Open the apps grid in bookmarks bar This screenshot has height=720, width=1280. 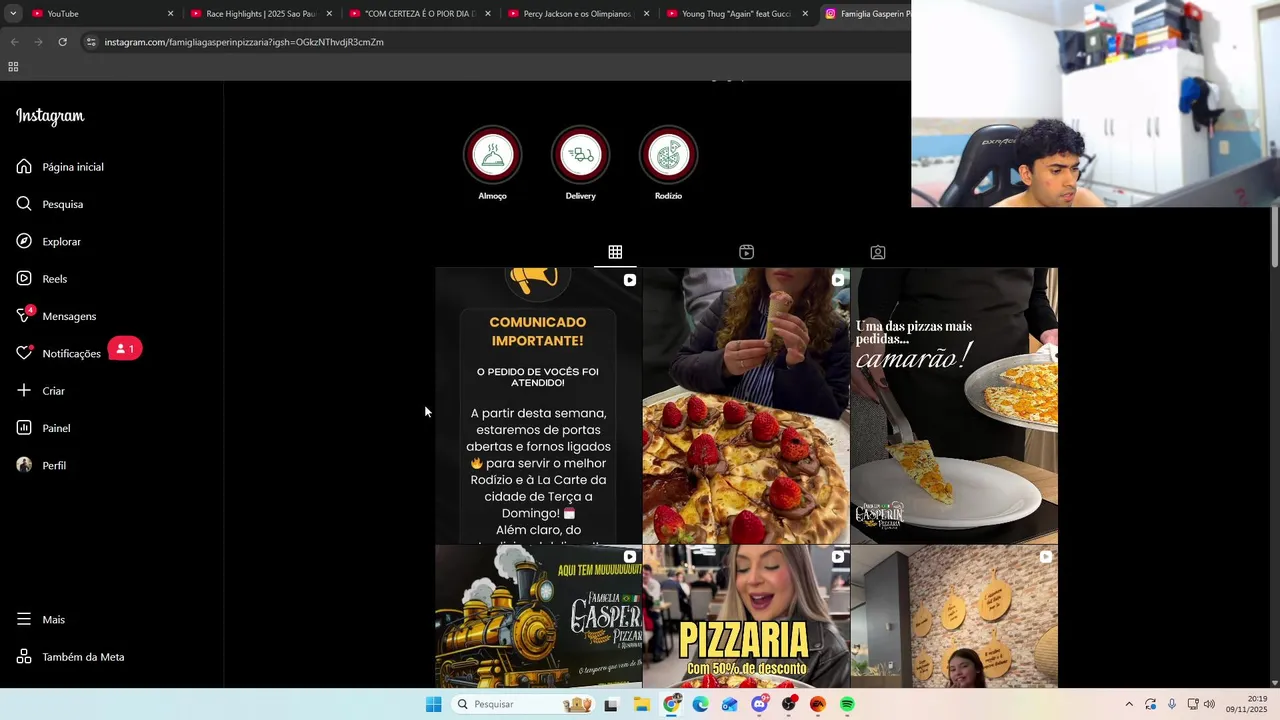13,67
